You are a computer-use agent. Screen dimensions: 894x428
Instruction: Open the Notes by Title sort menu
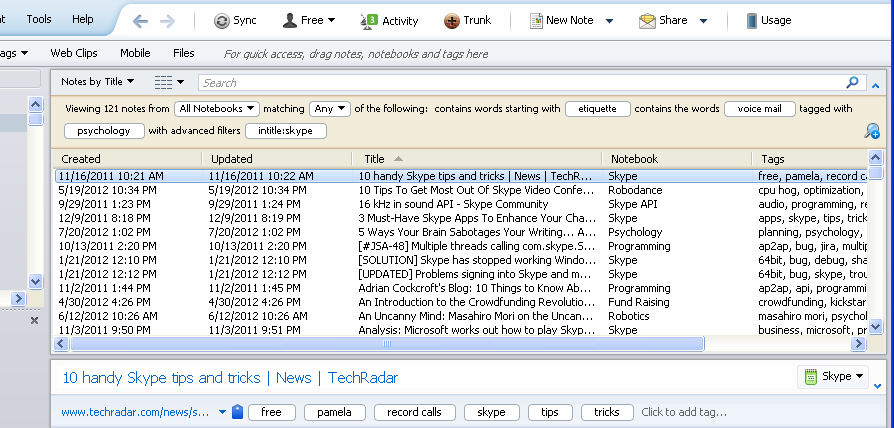(x=97, y=81)
